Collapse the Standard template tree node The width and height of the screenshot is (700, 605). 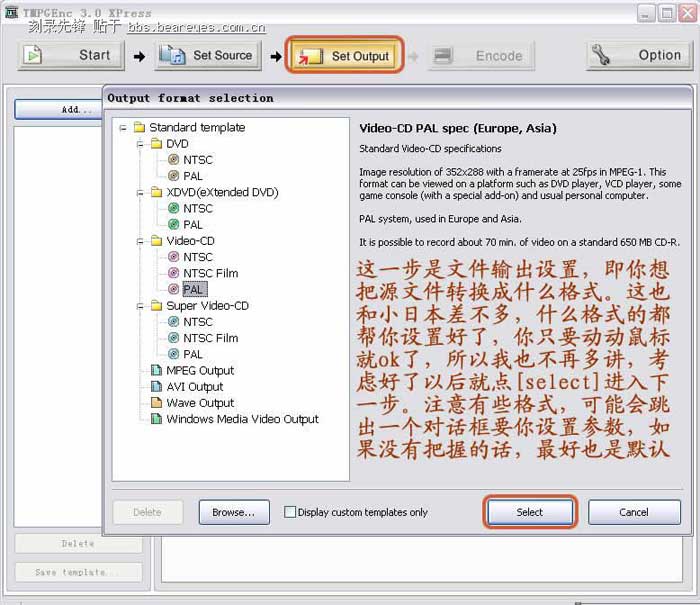[x=123, y=128]
